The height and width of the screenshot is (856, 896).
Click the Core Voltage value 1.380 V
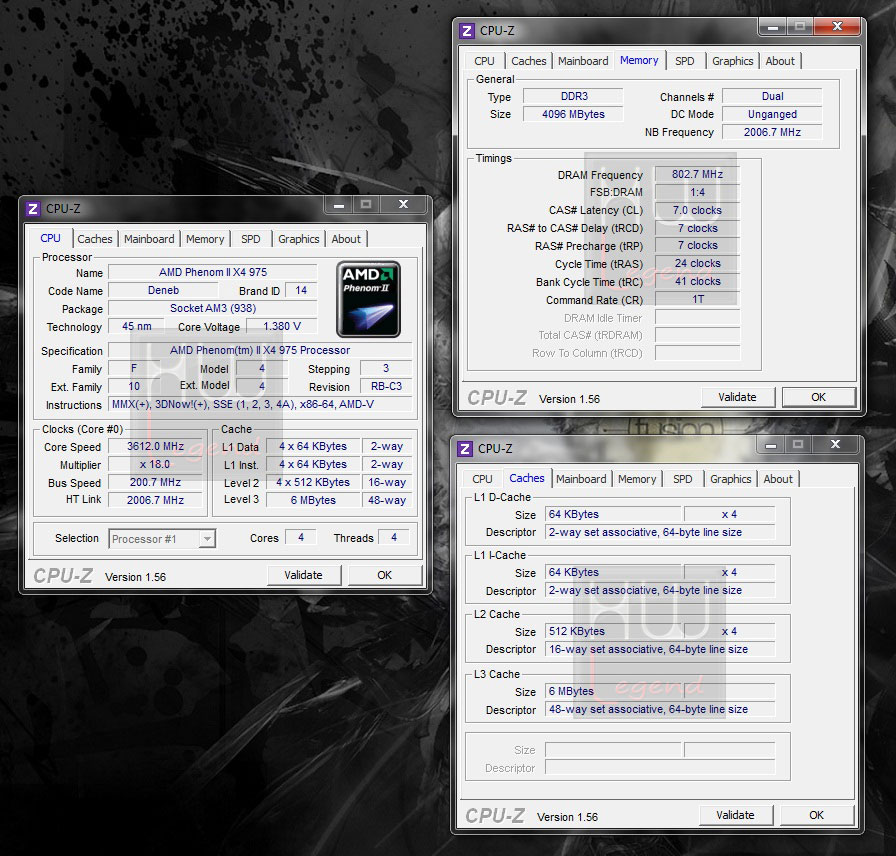coord(282,326)
